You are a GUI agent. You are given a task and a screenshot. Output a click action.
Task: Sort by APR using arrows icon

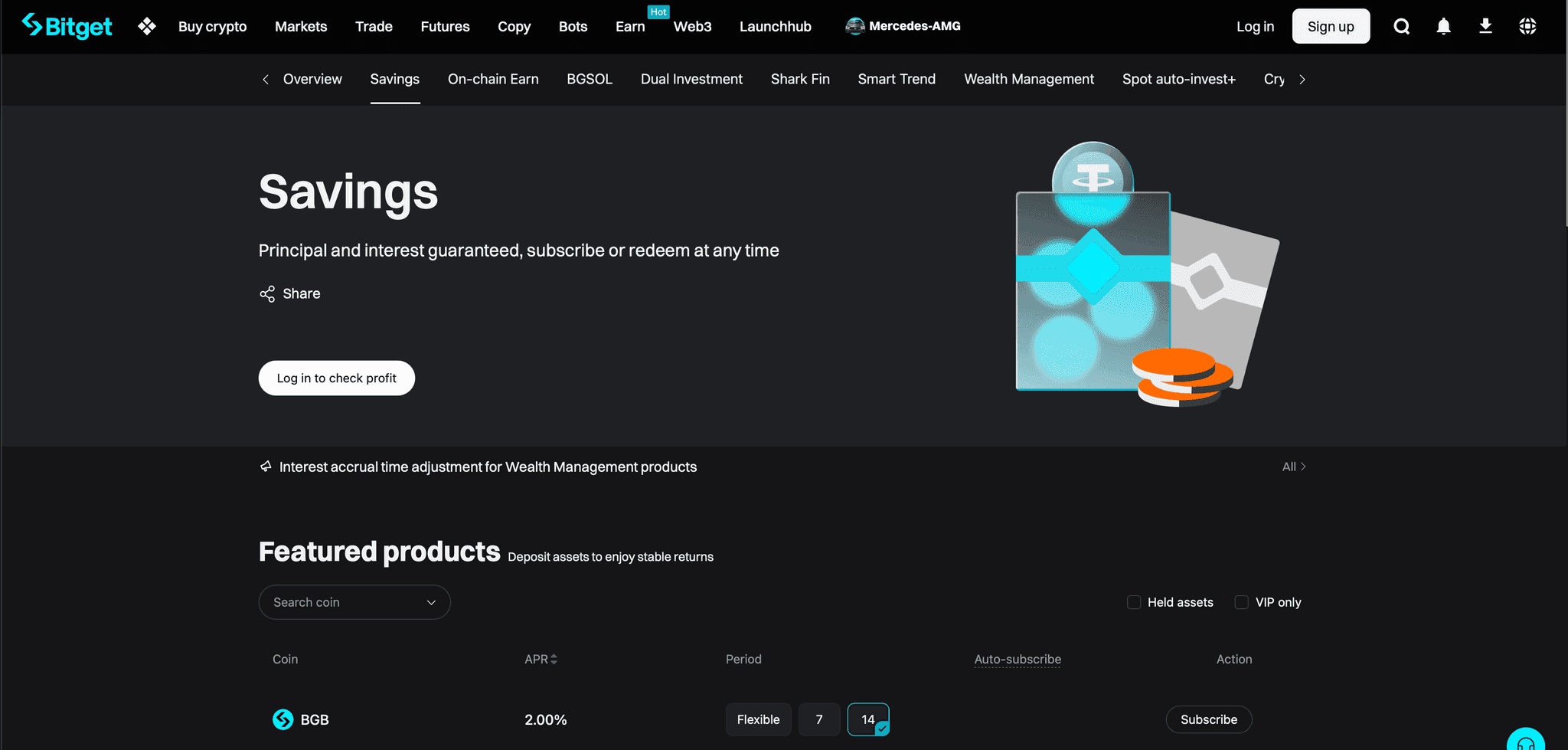pos(554,659)
